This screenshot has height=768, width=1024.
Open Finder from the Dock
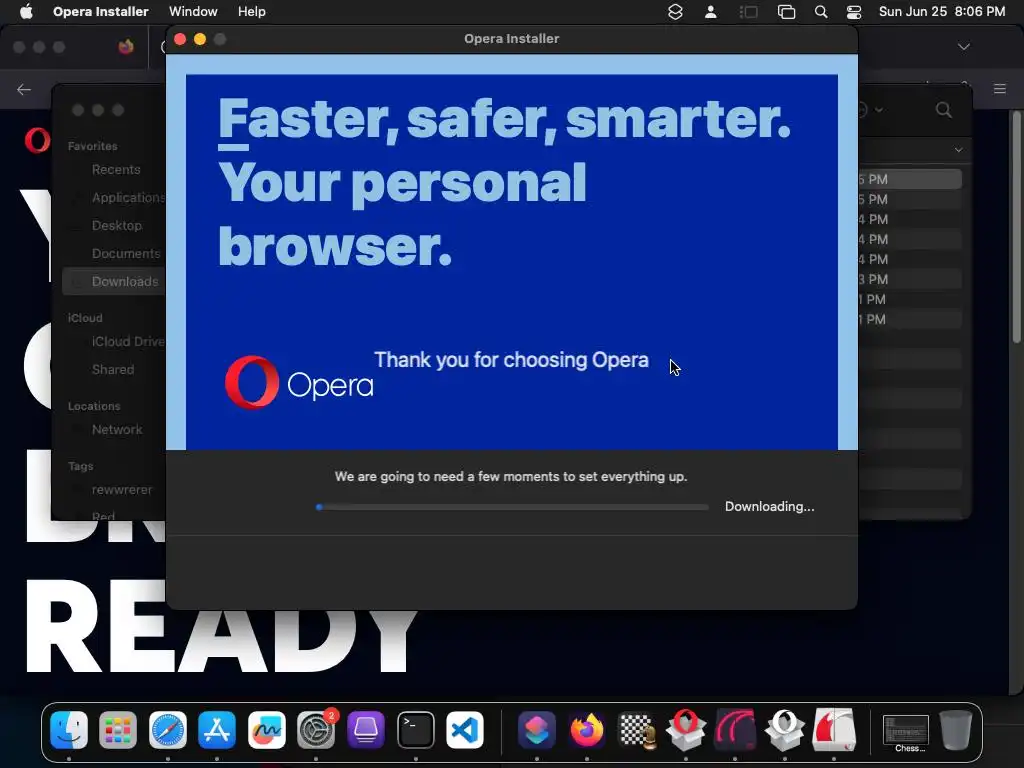coord(69,729)
